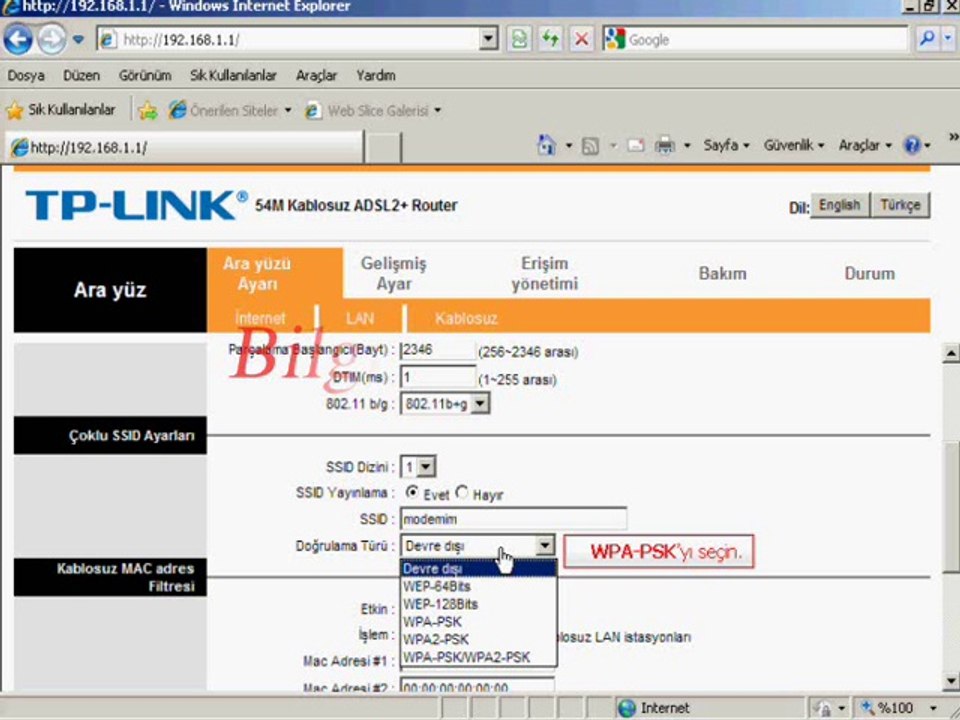Click the Home page icon
960x720 pixels.
tap(546, 146)
